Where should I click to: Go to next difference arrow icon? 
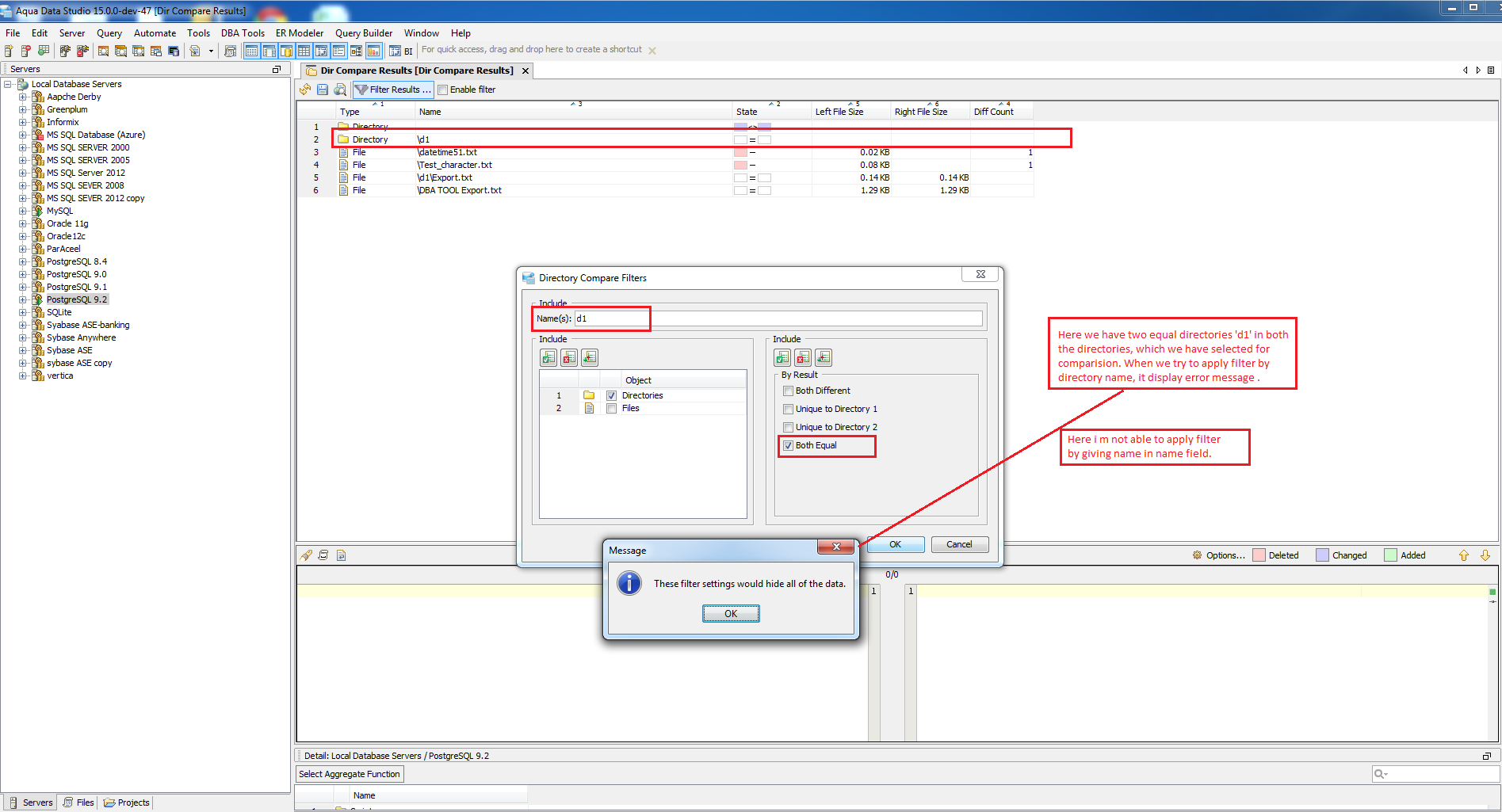(x=1485, y=555)
